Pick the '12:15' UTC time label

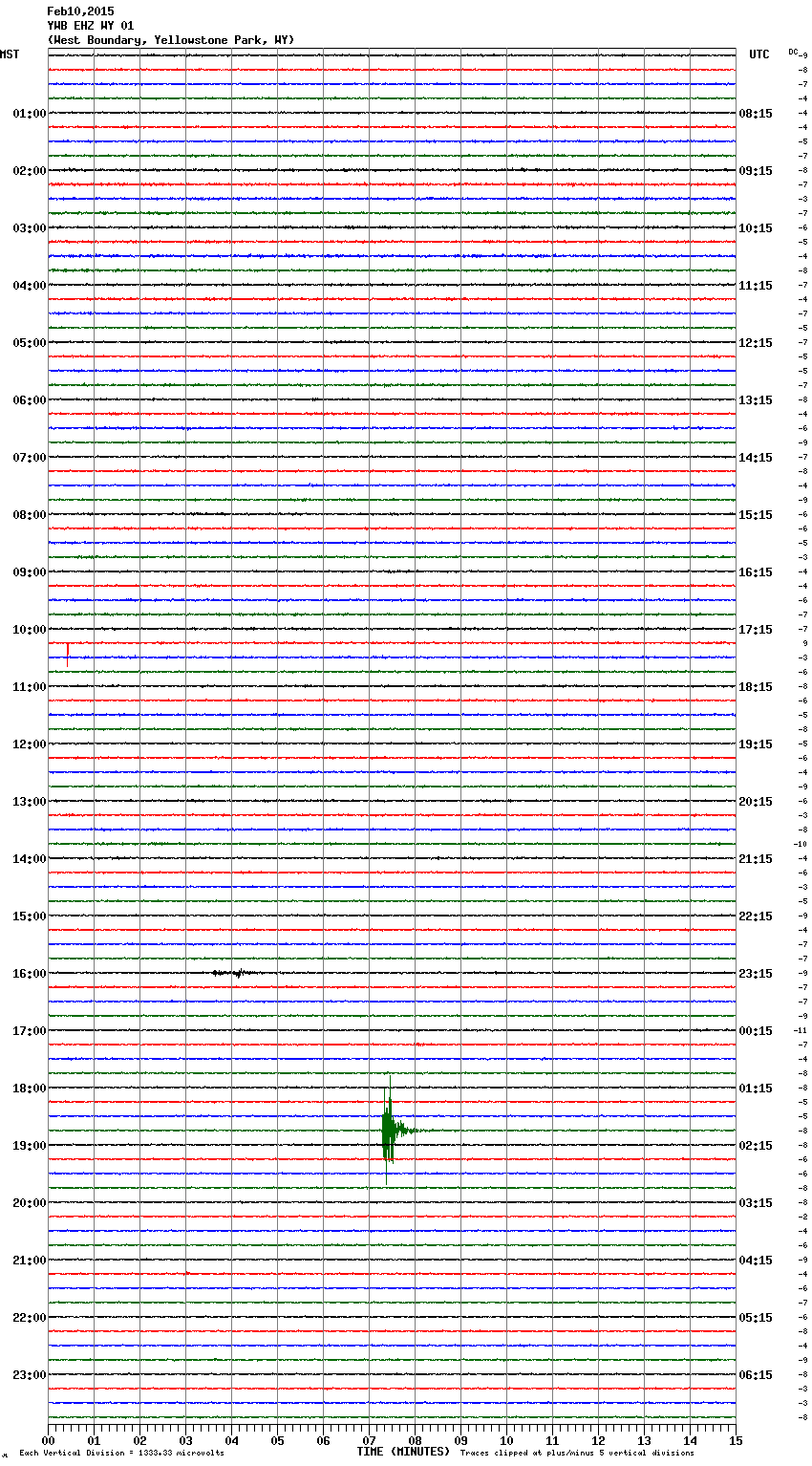point(756,343)
